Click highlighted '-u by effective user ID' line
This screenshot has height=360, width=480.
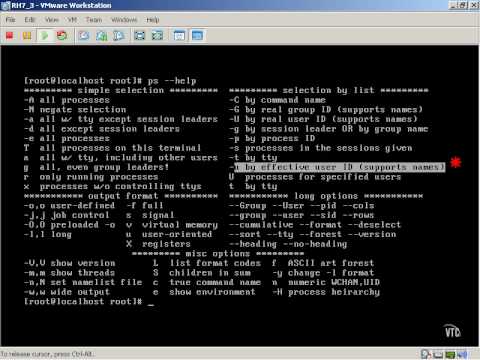click(337, 167)
